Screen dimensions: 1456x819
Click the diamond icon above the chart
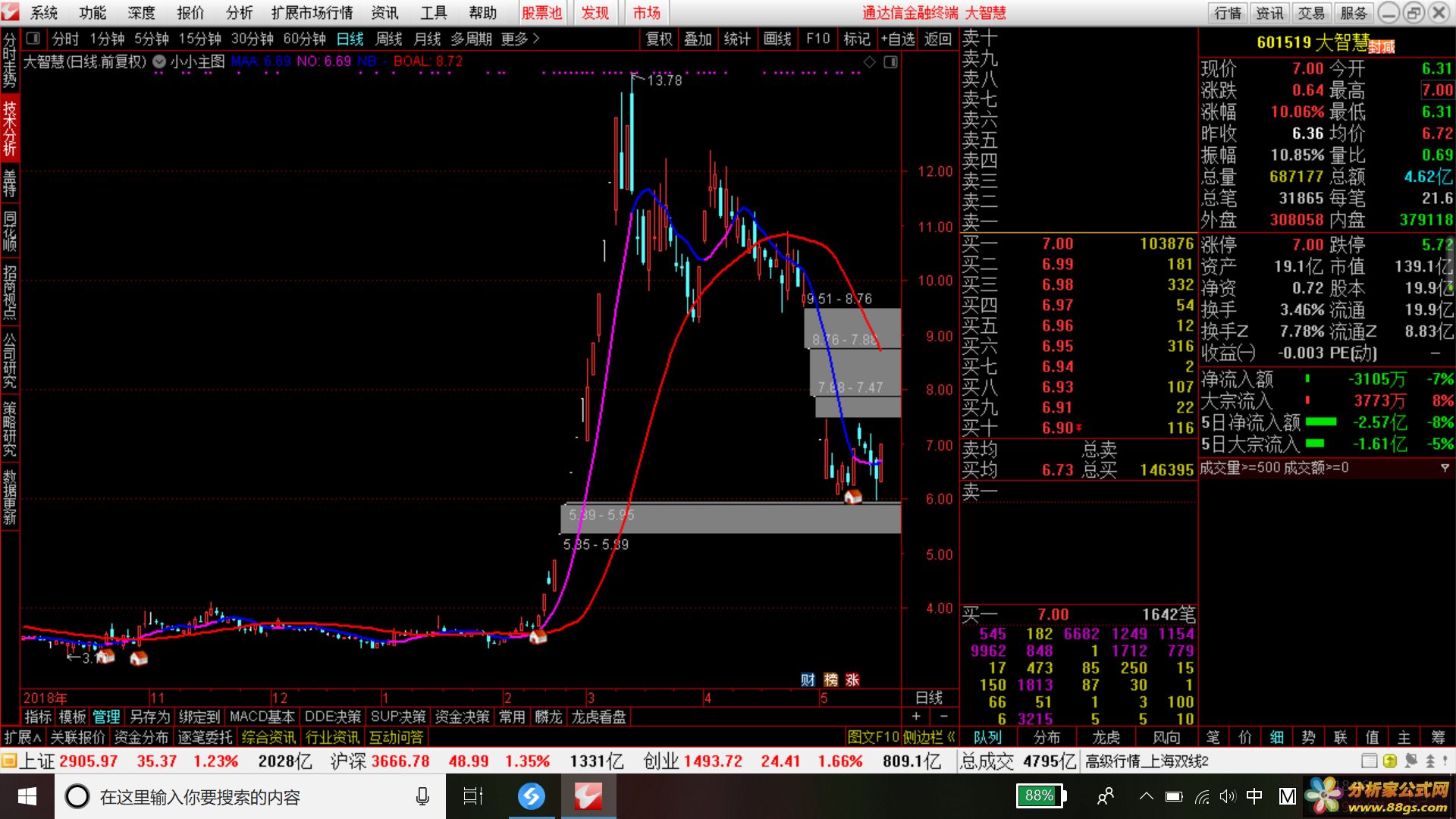click(870, 62)
